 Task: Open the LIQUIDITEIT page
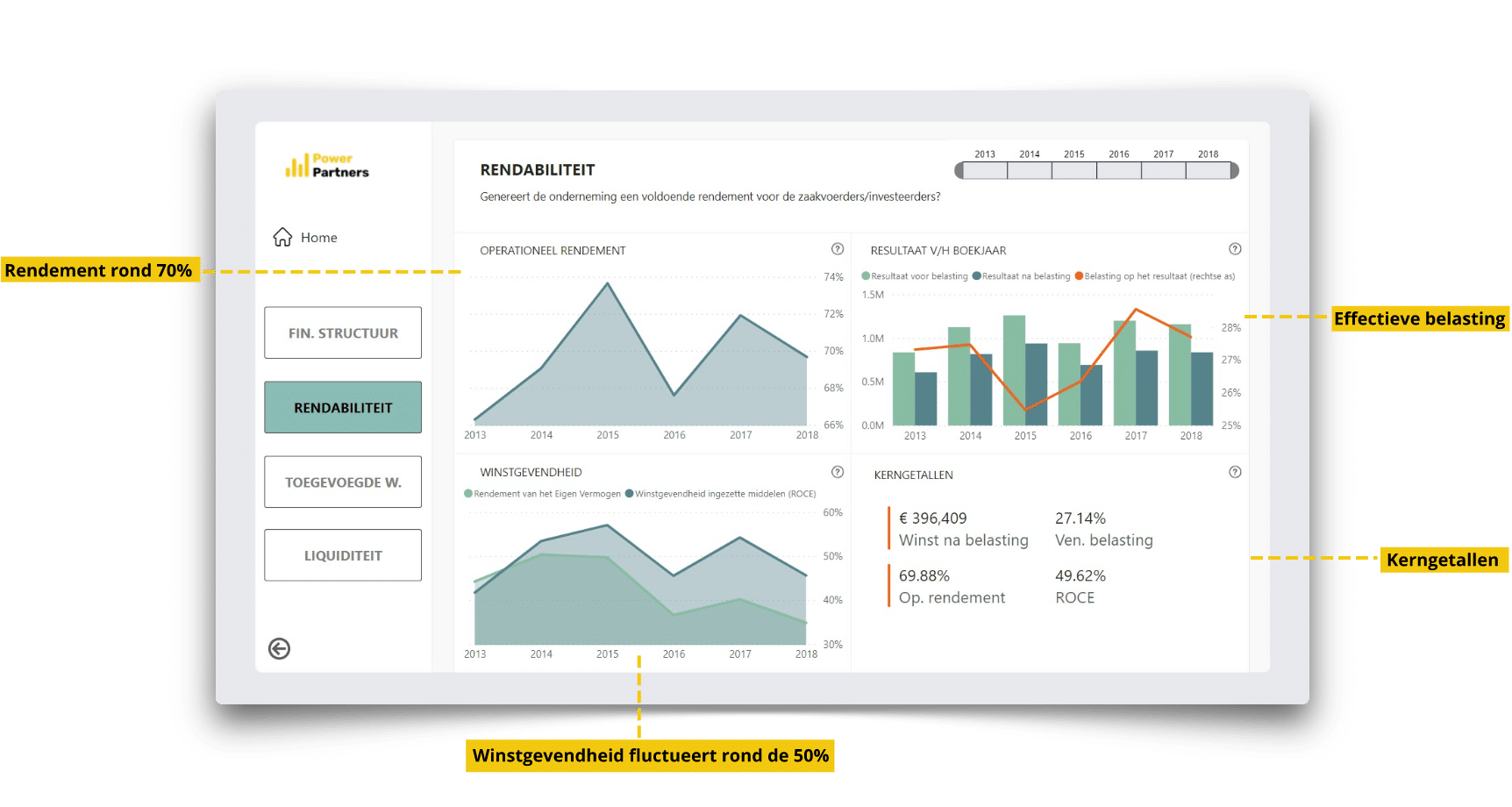point(343,555)
